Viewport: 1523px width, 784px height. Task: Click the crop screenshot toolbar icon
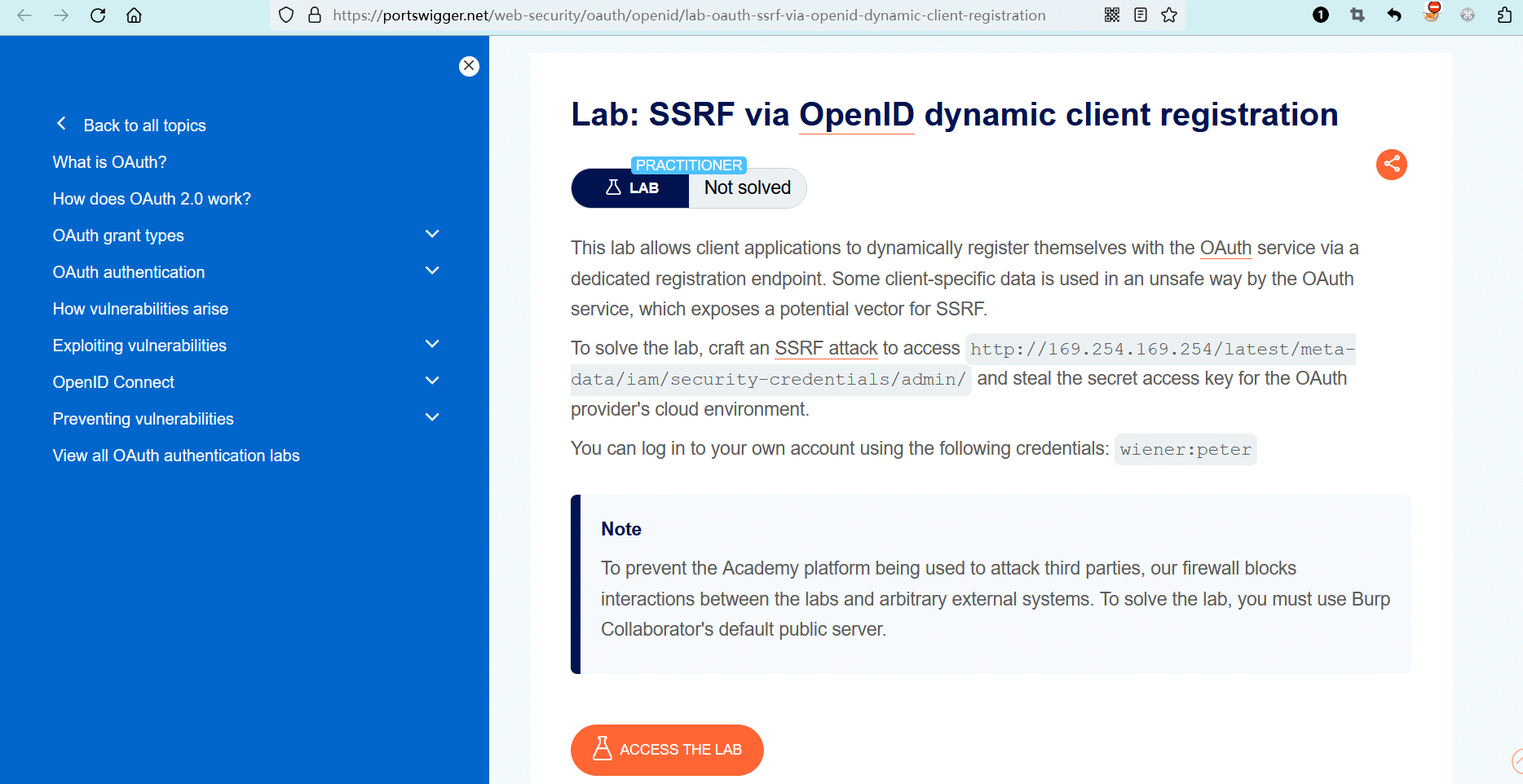tap(1357, 15)
